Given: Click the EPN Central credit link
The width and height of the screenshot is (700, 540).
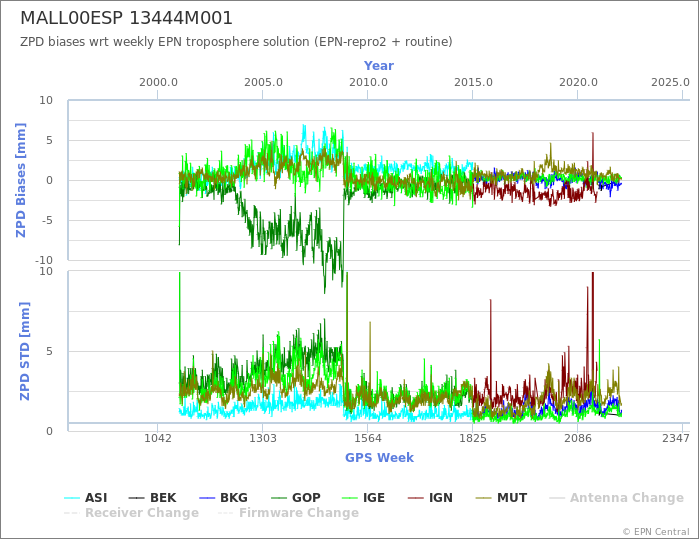Looking at the screenshot, I should click(656, 532).
